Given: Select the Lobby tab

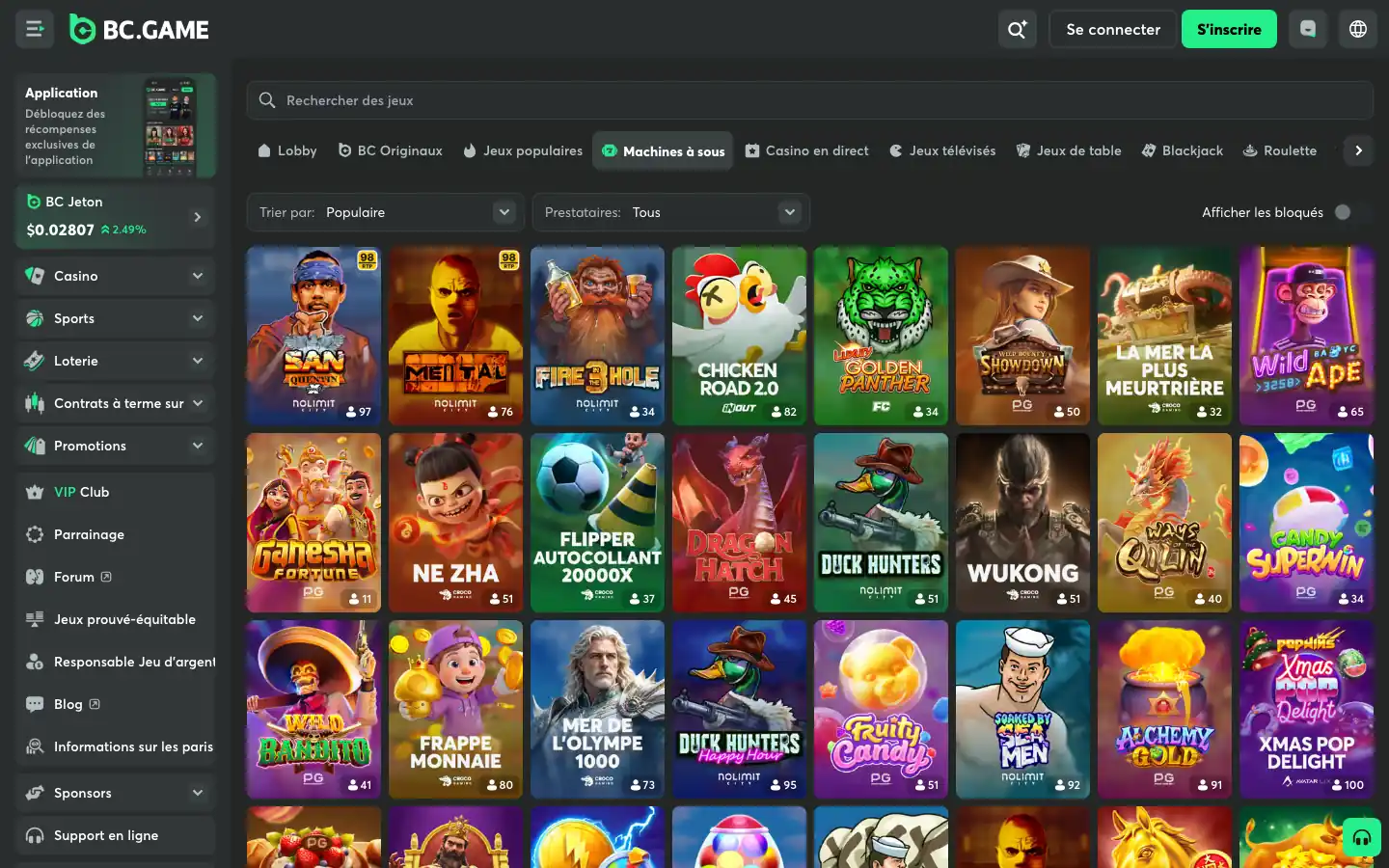Looking at the screenshot, I should [287, 150].
